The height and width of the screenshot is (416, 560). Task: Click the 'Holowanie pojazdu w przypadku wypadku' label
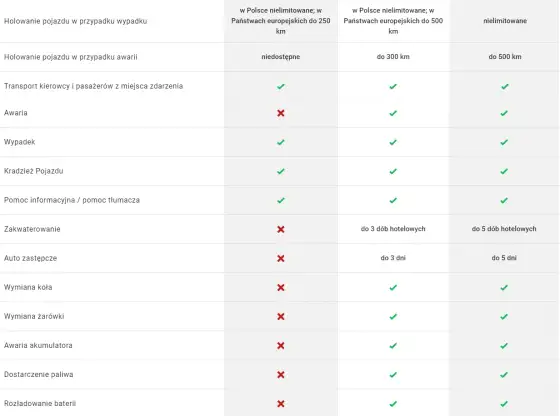75,21
